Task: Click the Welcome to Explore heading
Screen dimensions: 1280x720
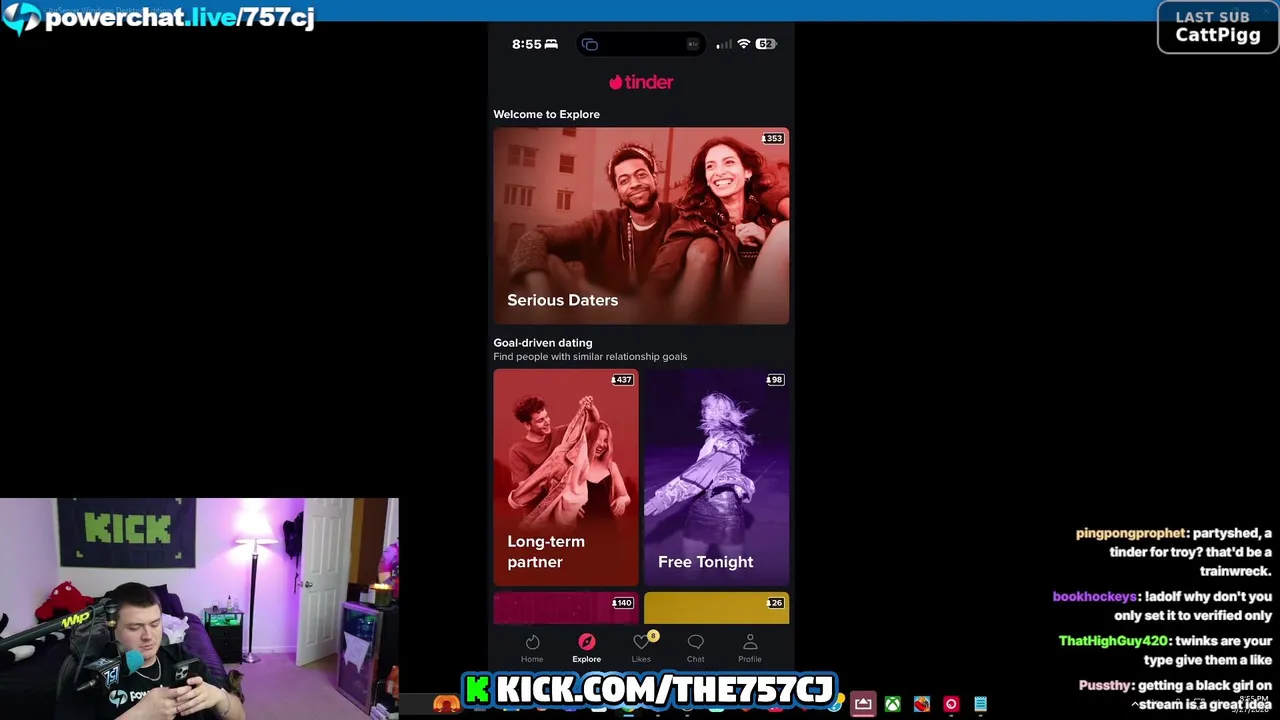Action: coord(546,114)
